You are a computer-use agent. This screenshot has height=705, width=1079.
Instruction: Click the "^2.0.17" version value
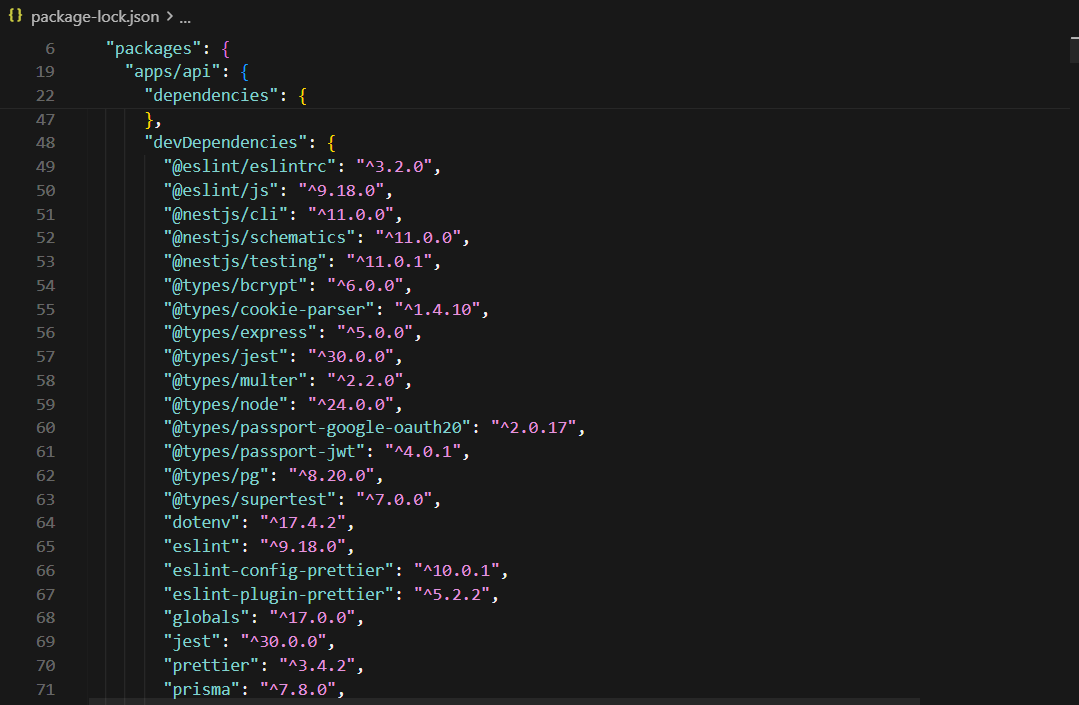point(533,427)
